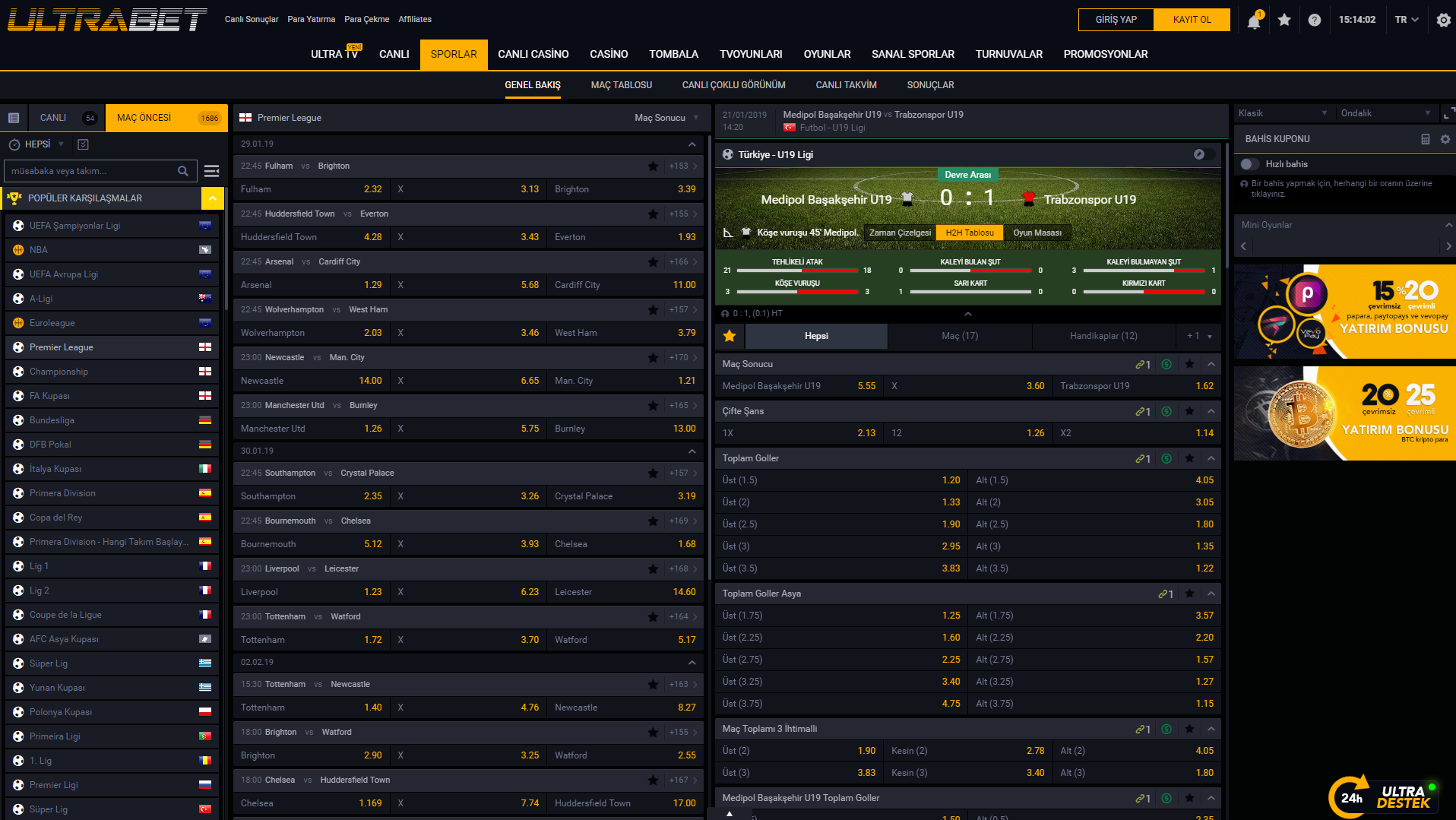The width and height of the screenshot is (1456, 820).
Task: Favorite the Çifte Şans market
Action: tap(1189, 411)
